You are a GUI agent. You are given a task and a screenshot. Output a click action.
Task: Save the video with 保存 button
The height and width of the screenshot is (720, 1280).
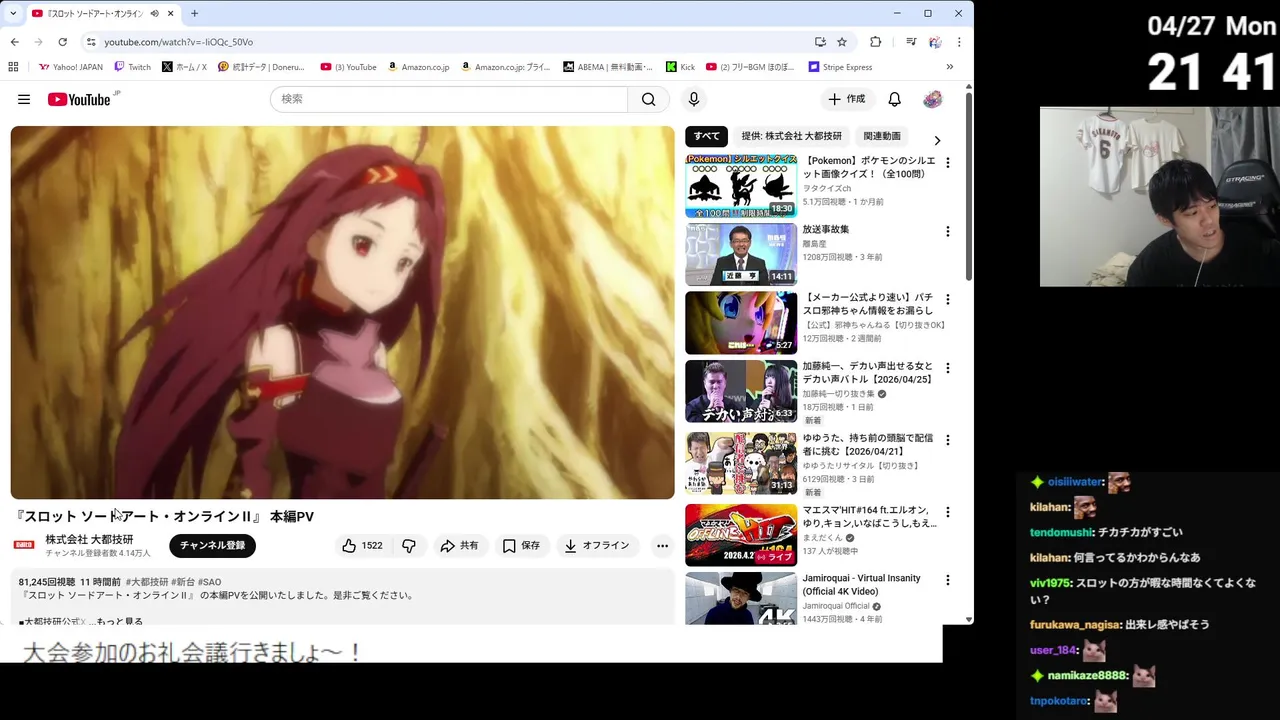[x=521, y=545]
